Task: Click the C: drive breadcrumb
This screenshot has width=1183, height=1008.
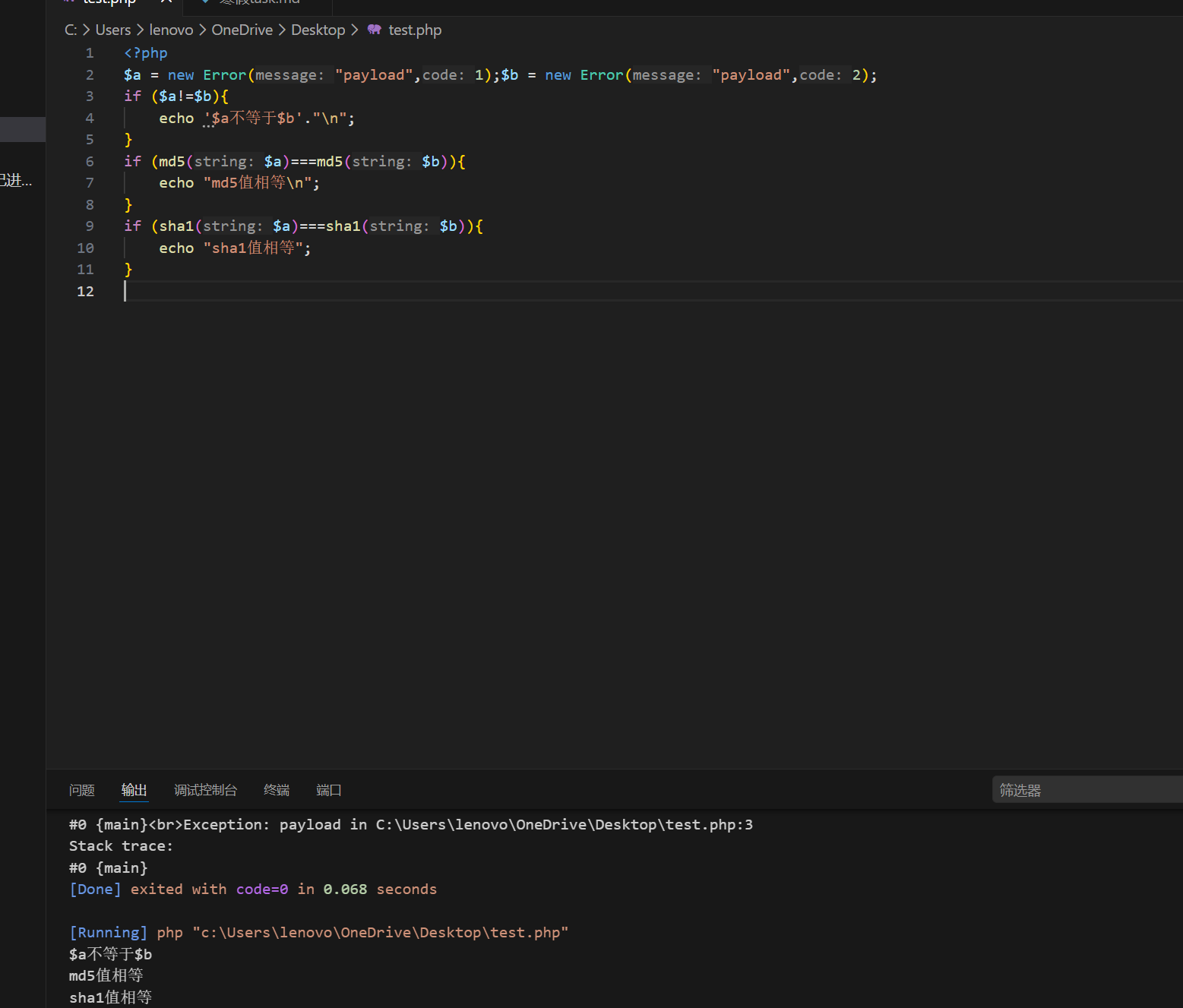Action: (71, 30)
